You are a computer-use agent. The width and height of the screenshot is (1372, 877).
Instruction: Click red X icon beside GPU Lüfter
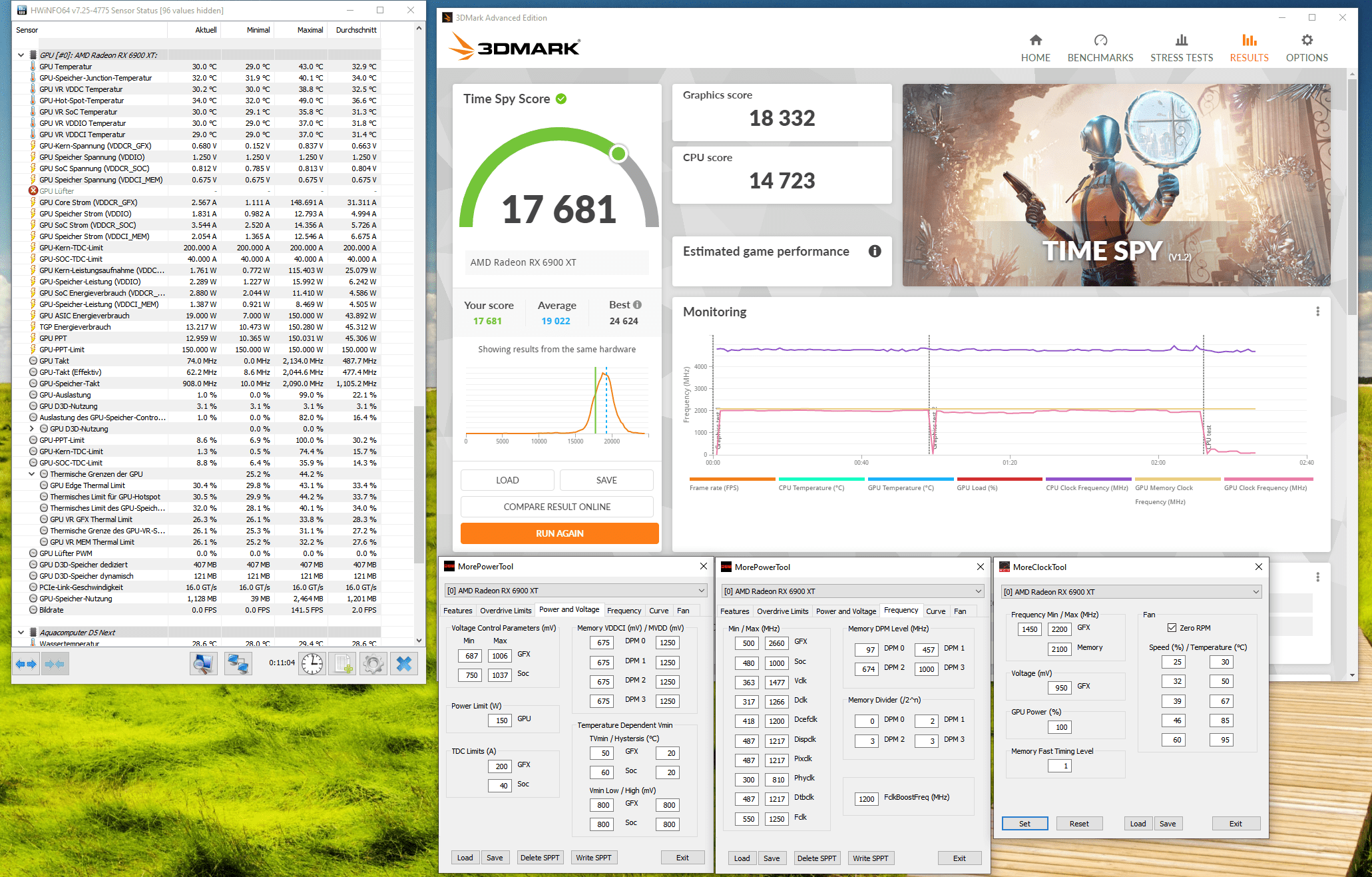pos(33,191)
